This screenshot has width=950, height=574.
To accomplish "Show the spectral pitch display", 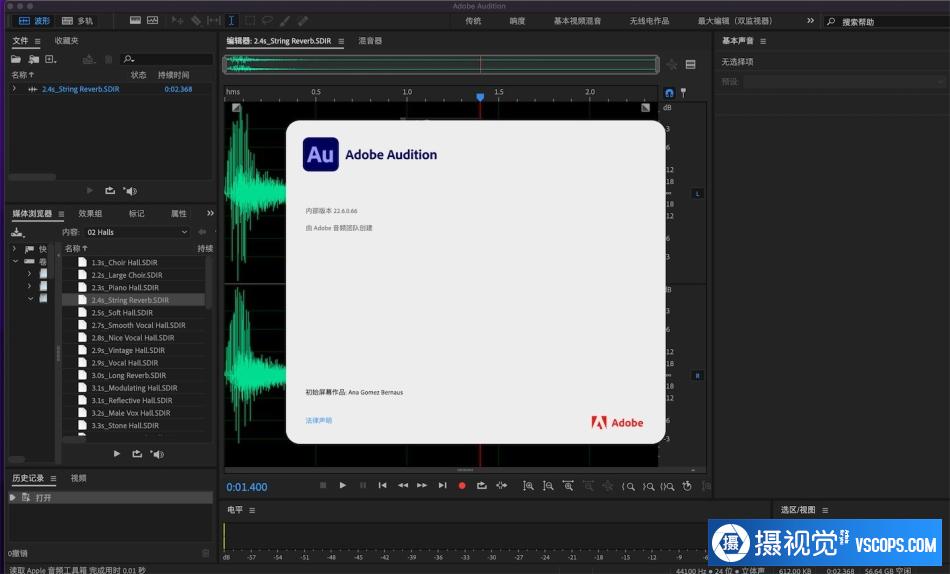I will pyautogui.click(x=153, y=21).
